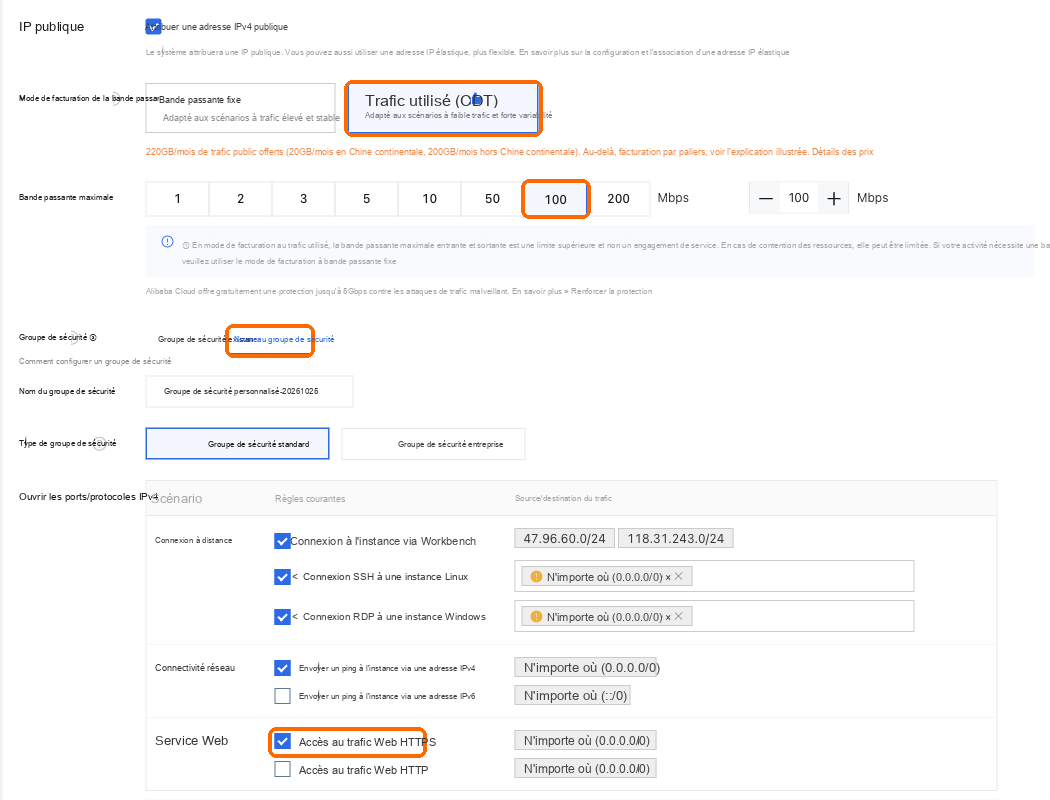Set maximum bandwidth to 2 Mbps

tap(240, 199)
